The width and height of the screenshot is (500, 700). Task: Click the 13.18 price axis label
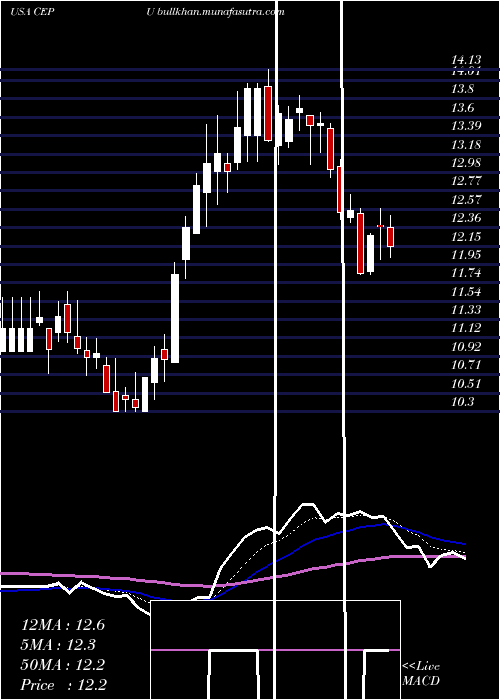click(x=466, y=145)
